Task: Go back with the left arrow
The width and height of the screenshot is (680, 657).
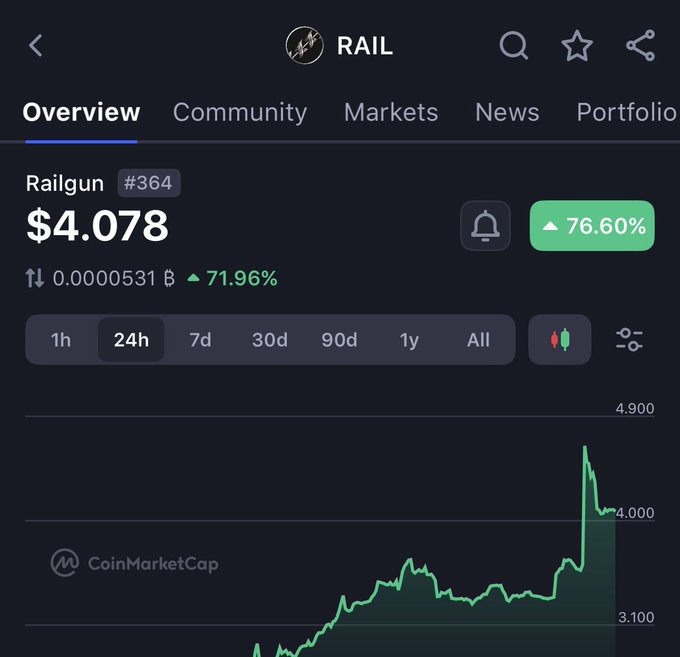Action: click(x=36, y=46)
